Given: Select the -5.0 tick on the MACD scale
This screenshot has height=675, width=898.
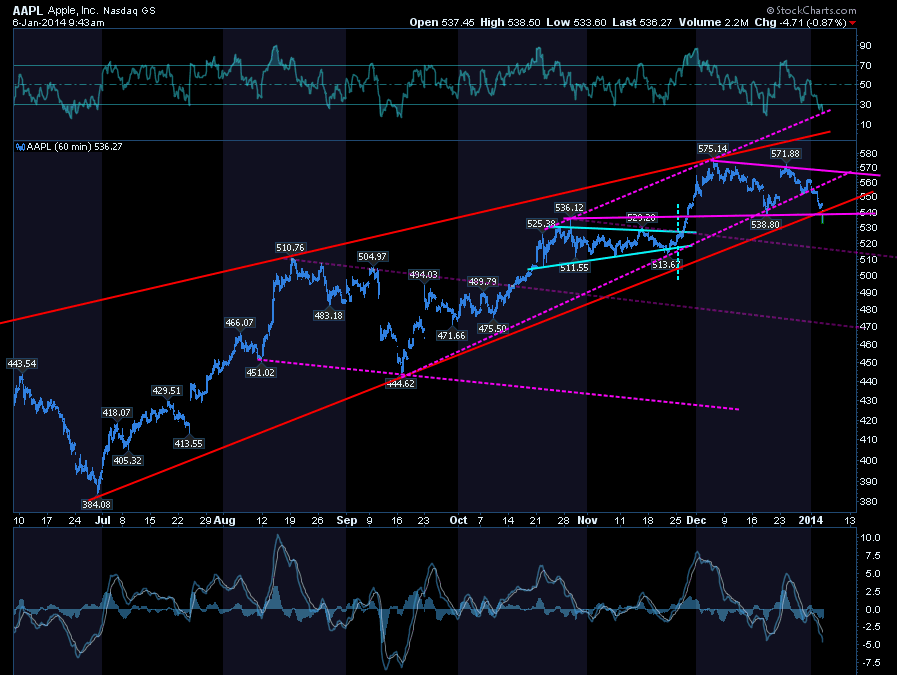Looking at the screenshot, I should 869,645.
